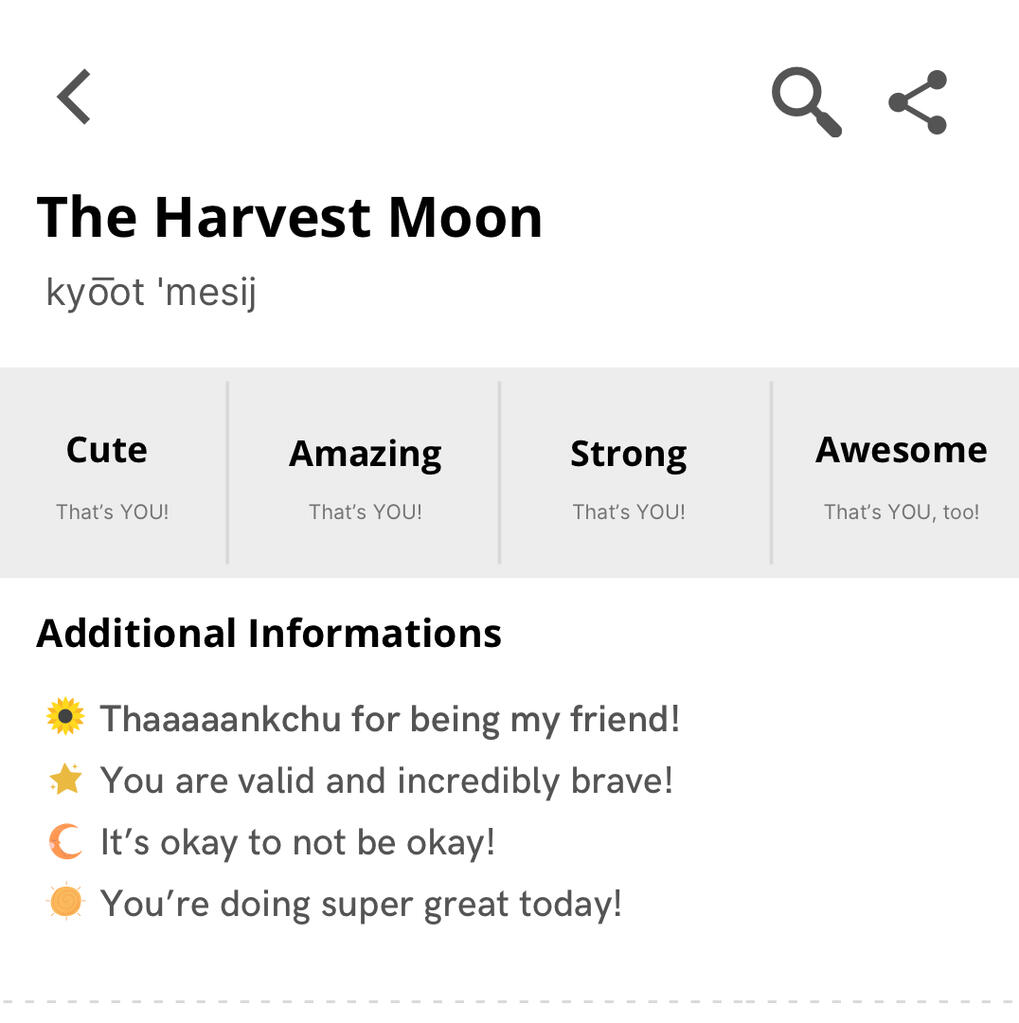Click the Additional Informations heading

pyautogui.click(x=269, y=633)
